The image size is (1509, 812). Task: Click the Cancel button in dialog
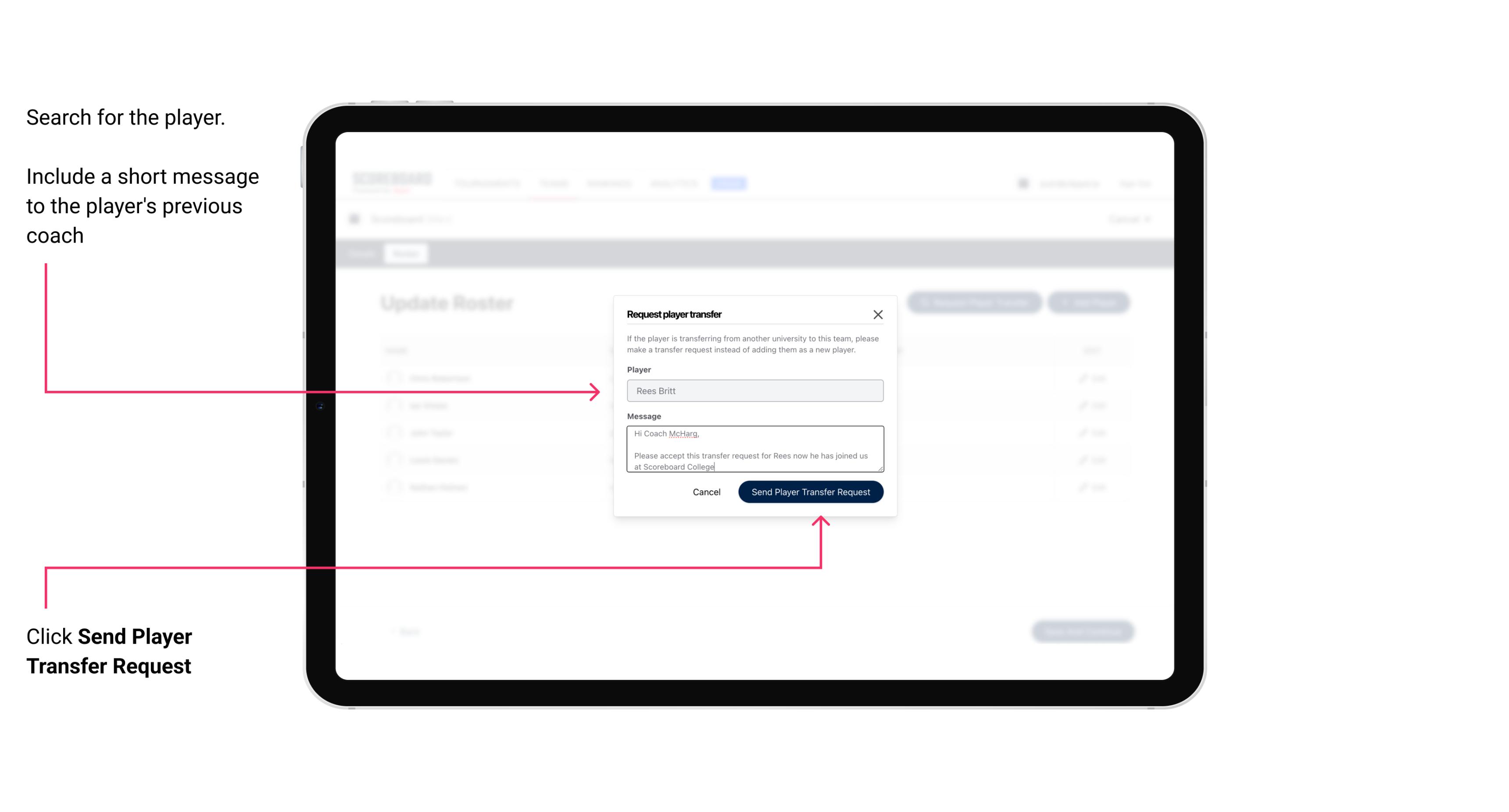point(707,491)
